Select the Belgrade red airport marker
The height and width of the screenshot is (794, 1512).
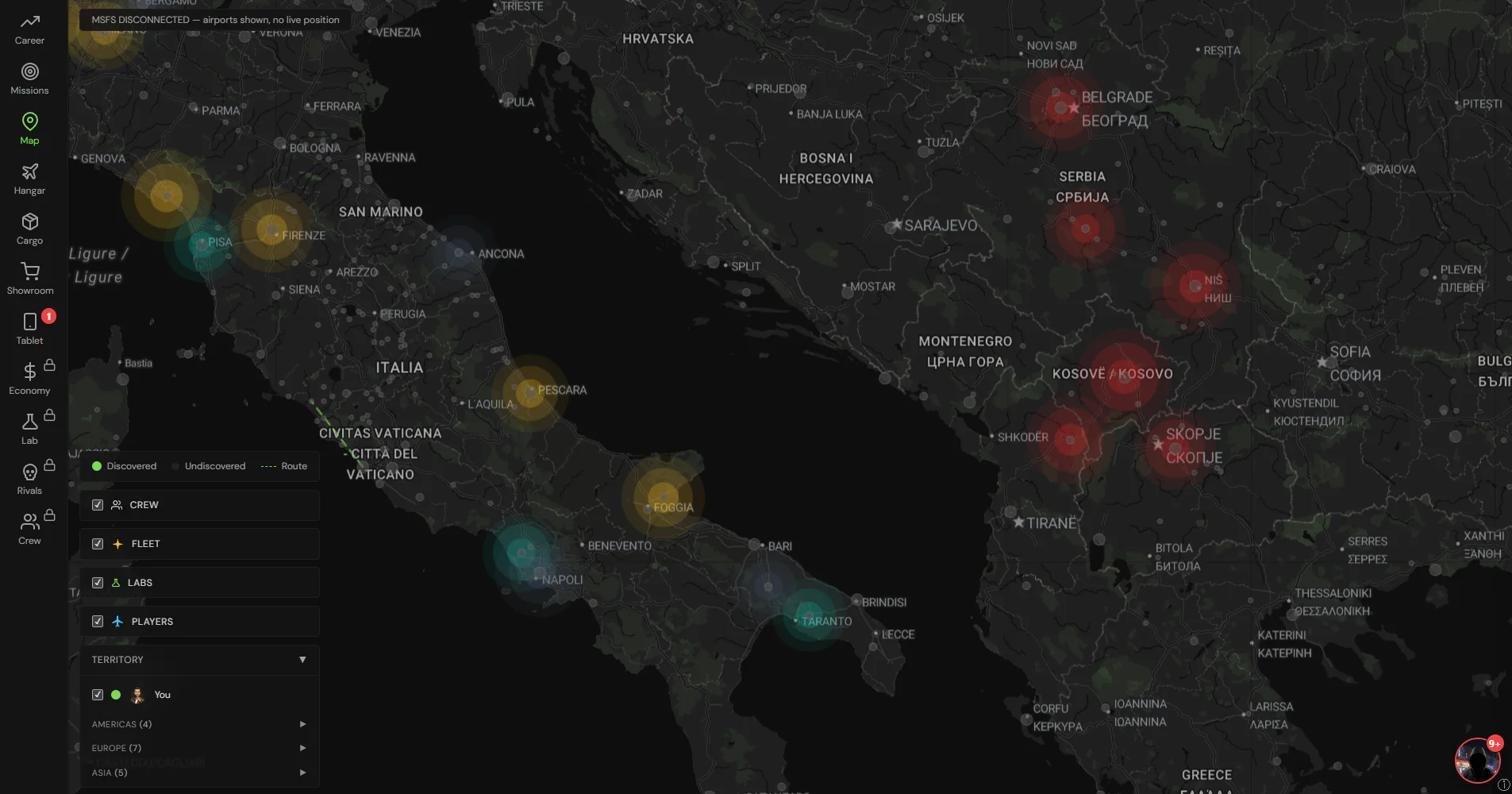pyautogui.click(x=1061, y=107)
